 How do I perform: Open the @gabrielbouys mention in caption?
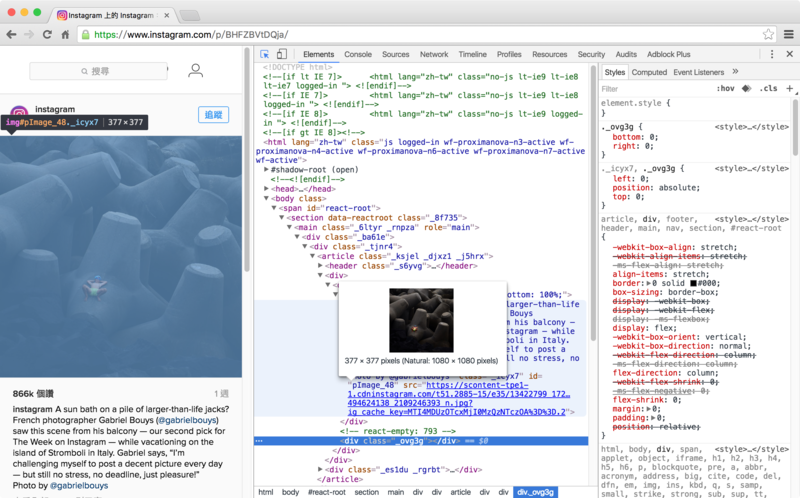188,420
